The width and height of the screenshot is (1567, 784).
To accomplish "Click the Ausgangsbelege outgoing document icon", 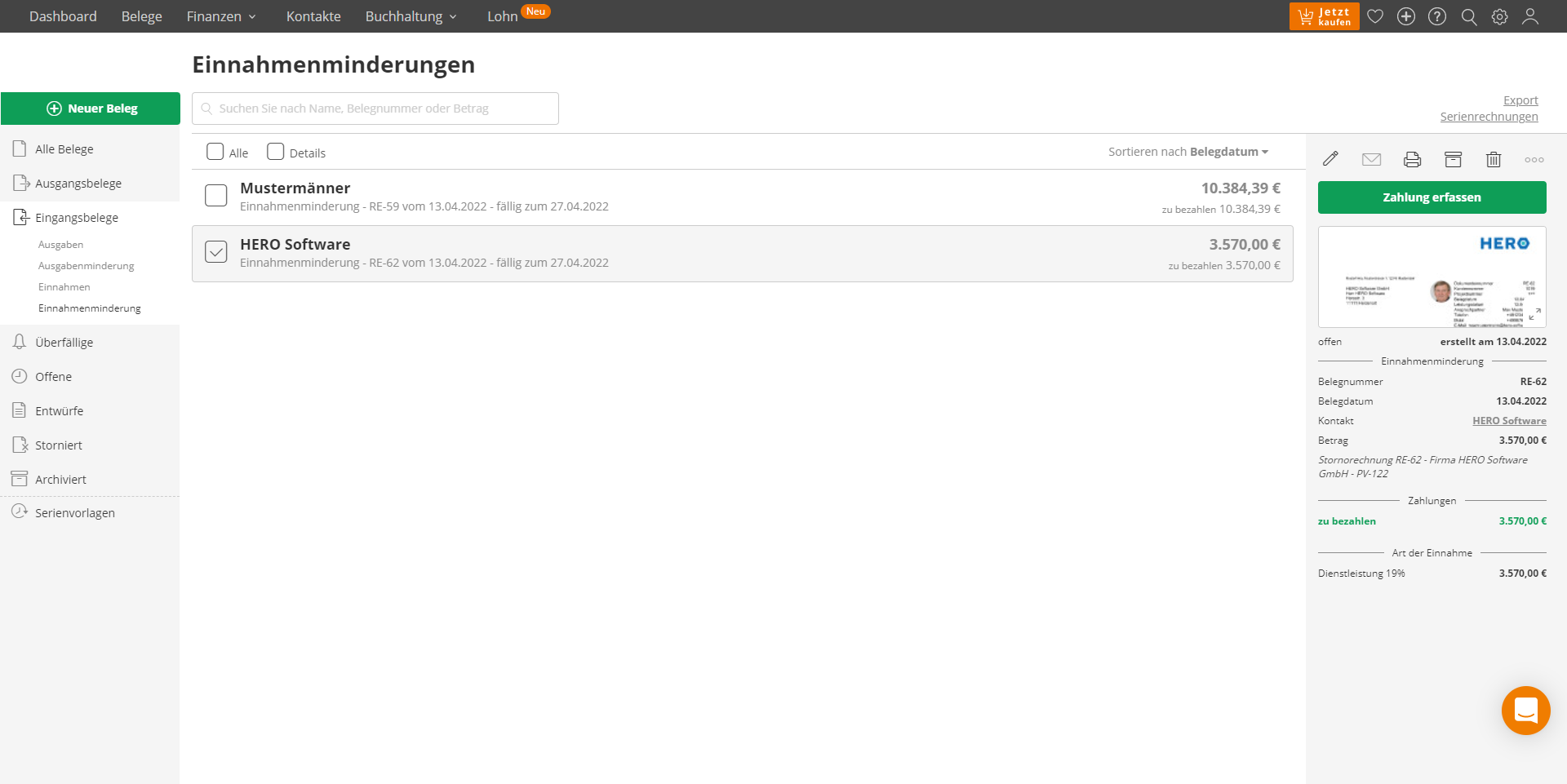I will tap(20, 183).
